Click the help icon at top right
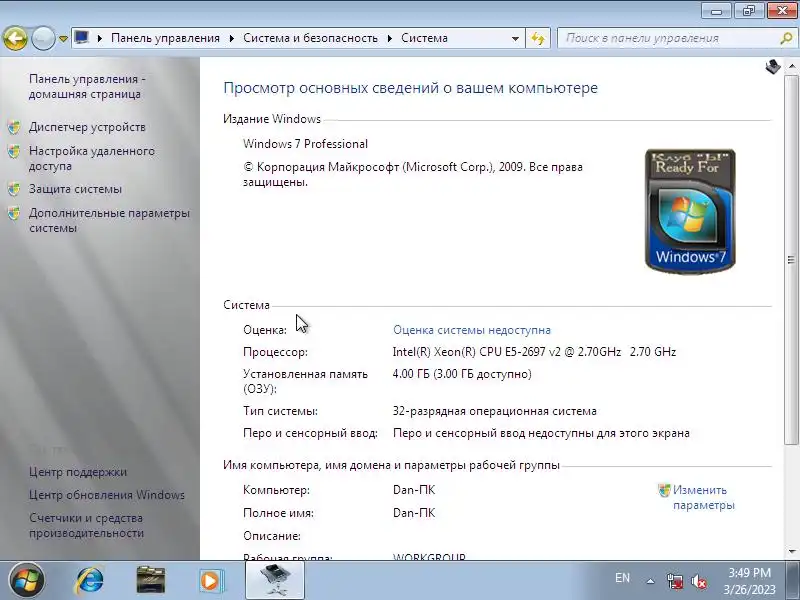The width and height of the screenshot is (800, 600). point(773,67)
